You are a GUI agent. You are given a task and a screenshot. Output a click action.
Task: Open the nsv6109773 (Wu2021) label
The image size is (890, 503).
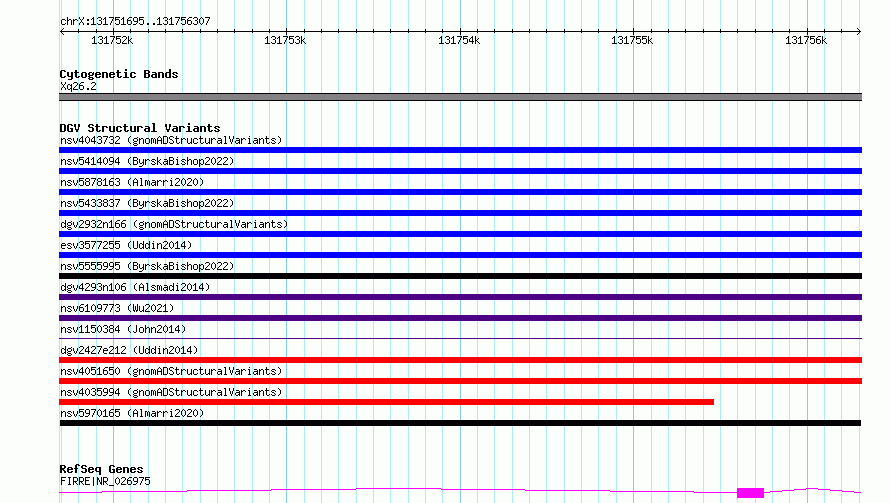(x=117, y=308)
